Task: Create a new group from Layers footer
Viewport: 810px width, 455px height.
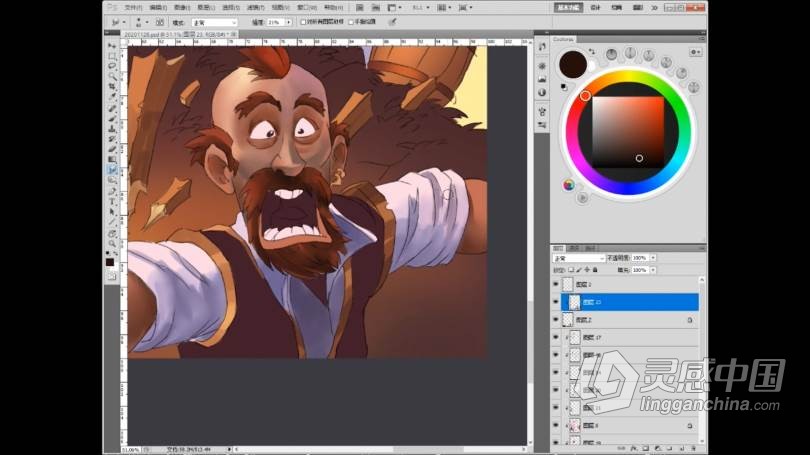Action: (x=669, y=448)
